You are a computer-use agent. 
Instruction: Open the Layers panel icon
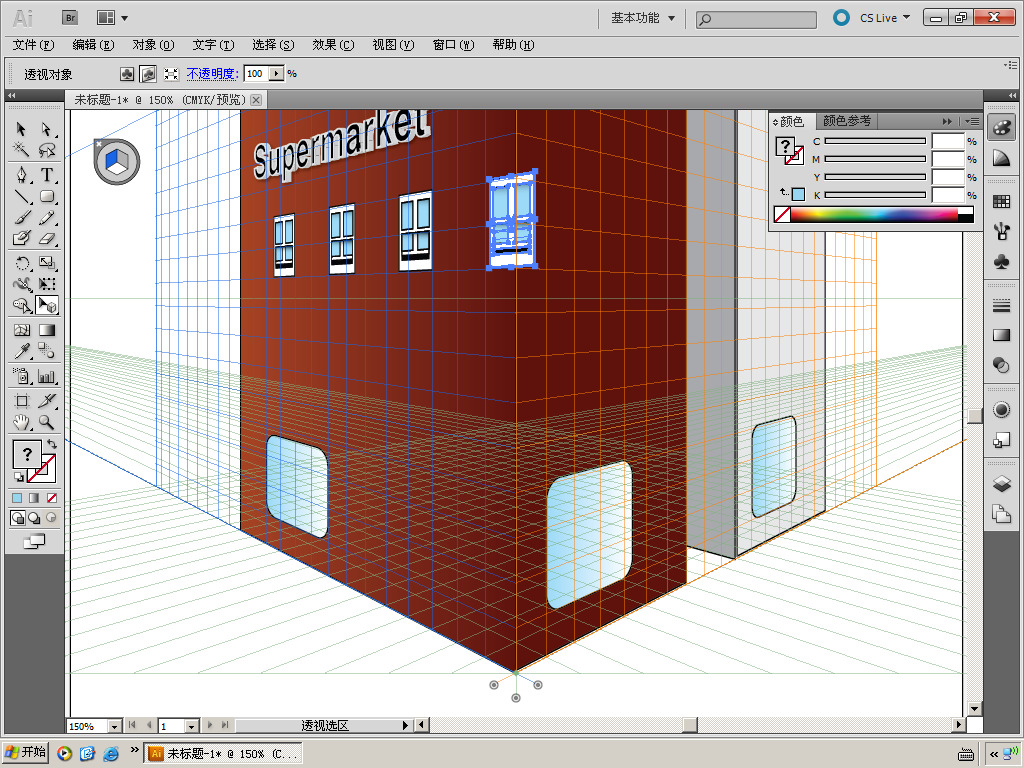click(x=1001, y=484)
